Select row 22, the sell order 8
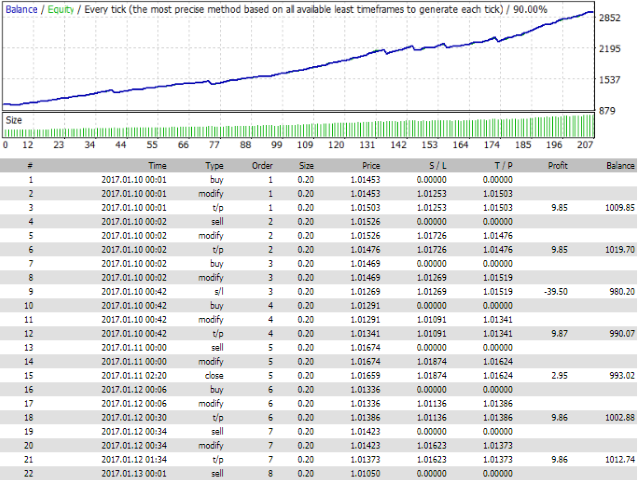The width and height of the screenshot is (640, 480). pos(215,472)
